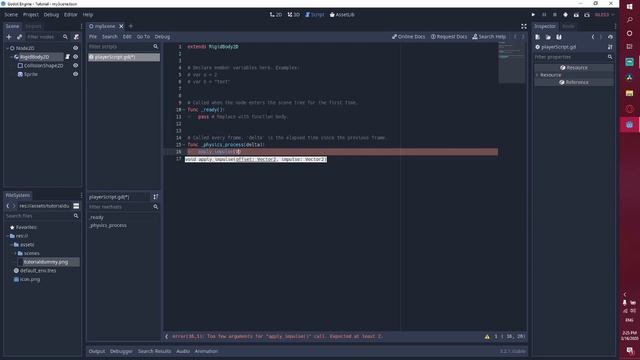Viewport: 640px width, 360px height.
Task: Fold the _ready function at line 10
Action: [184, 110]
